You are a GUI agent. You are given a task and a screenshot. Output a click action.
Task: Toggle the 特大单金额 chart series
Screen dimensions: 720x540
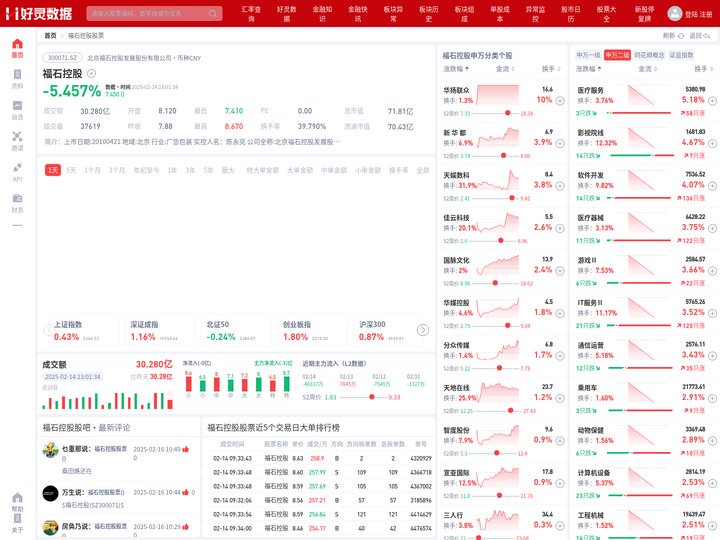[263, 170]
